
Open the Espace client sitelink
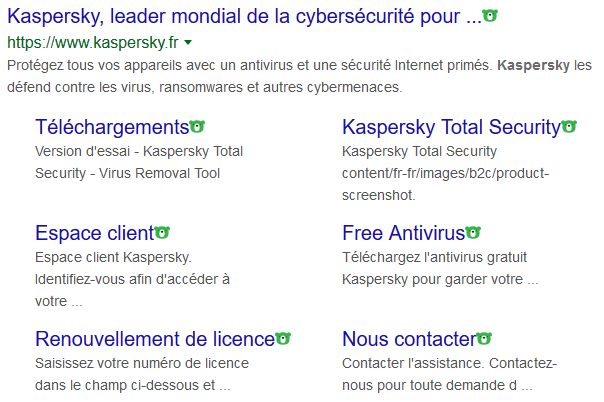point(94,233)
